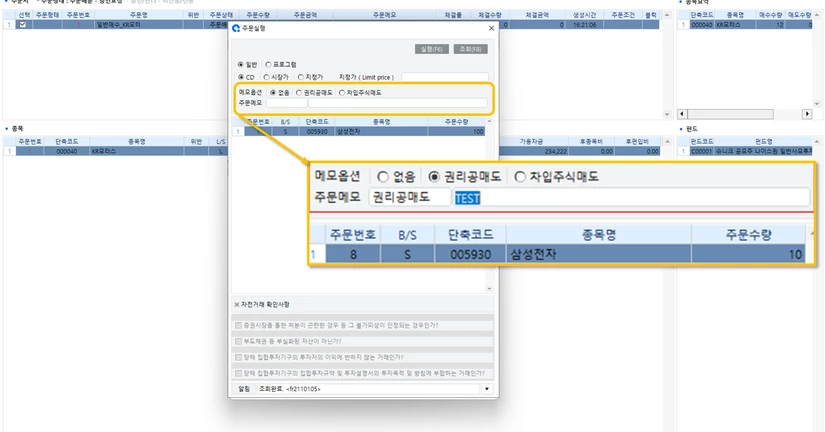Click the 펀드명 column header
The image size is (825, 432).
(x=763, y=142)
